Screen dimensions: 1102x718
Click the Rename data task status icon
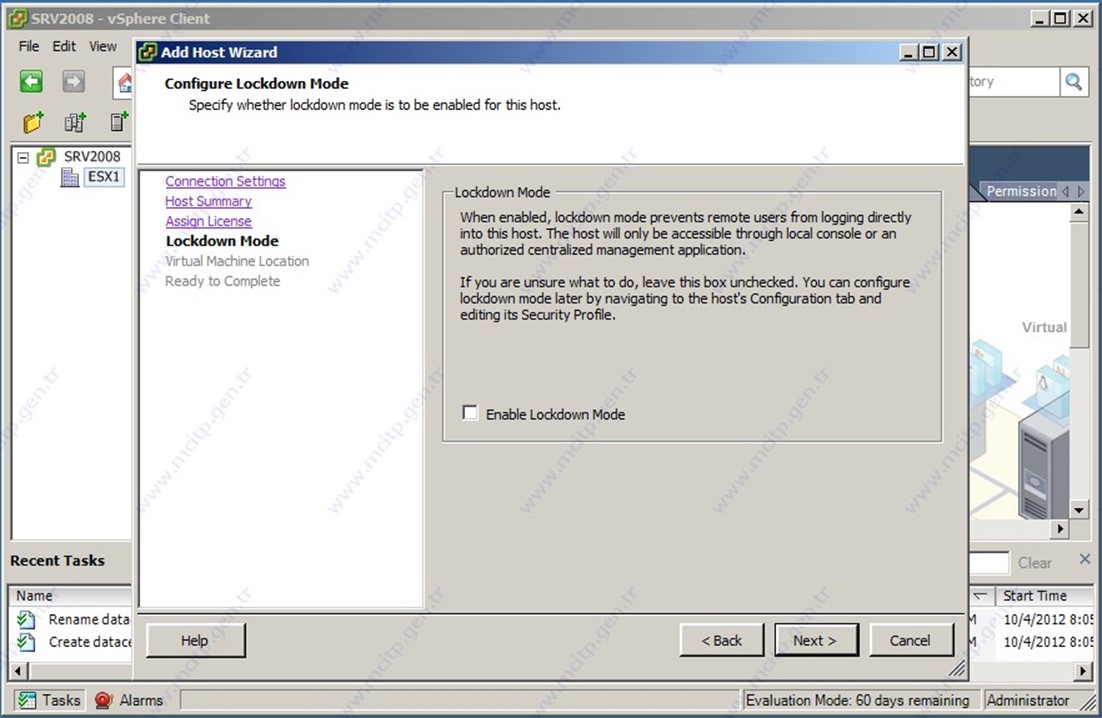point(26,619)
